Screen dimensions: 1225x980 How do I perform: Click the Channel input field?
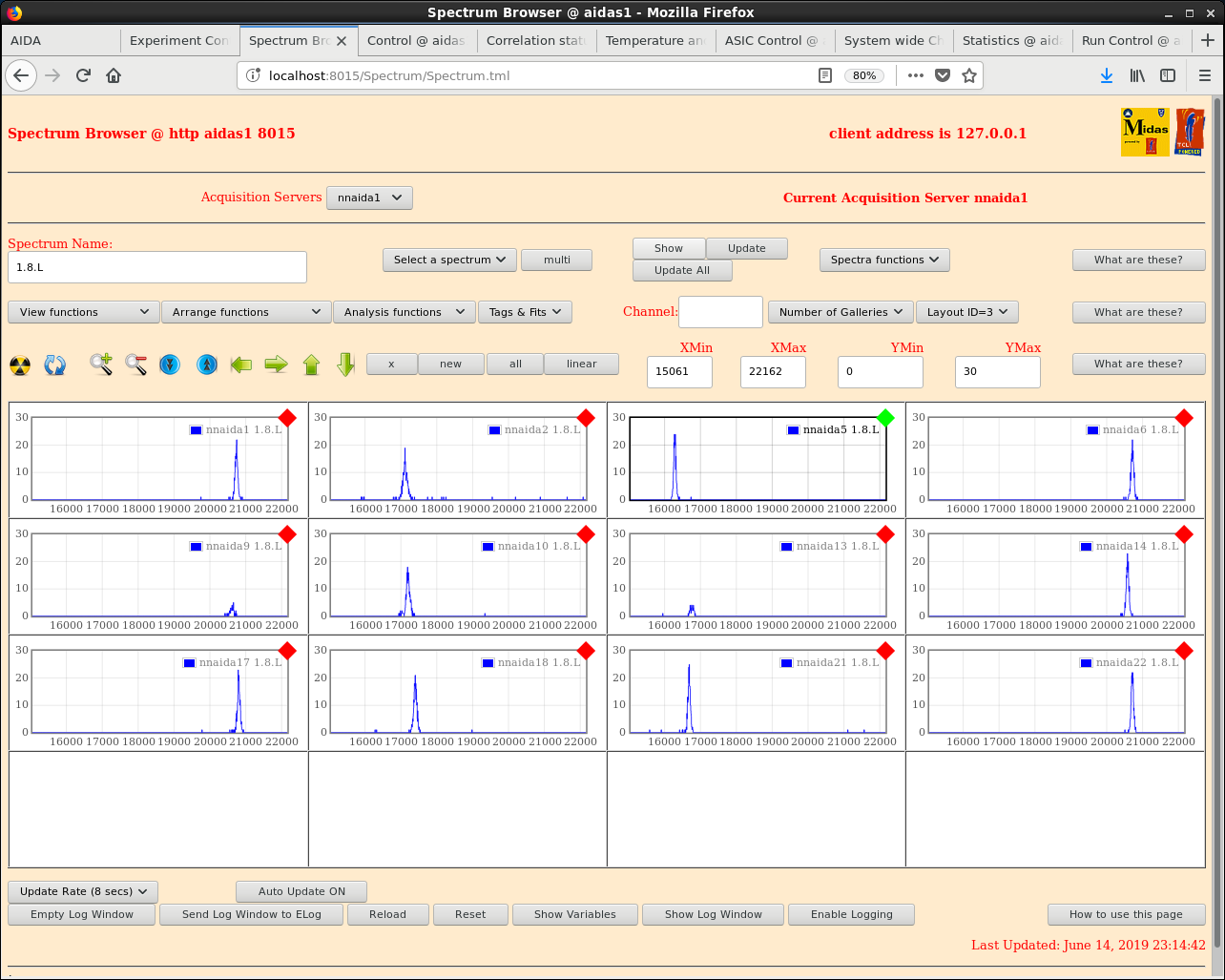[720, 312]
